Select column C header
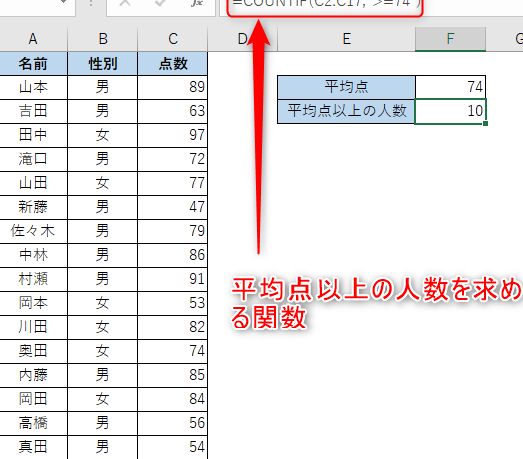The height and width of the screenshot is (459, 523). click(173, 39)
